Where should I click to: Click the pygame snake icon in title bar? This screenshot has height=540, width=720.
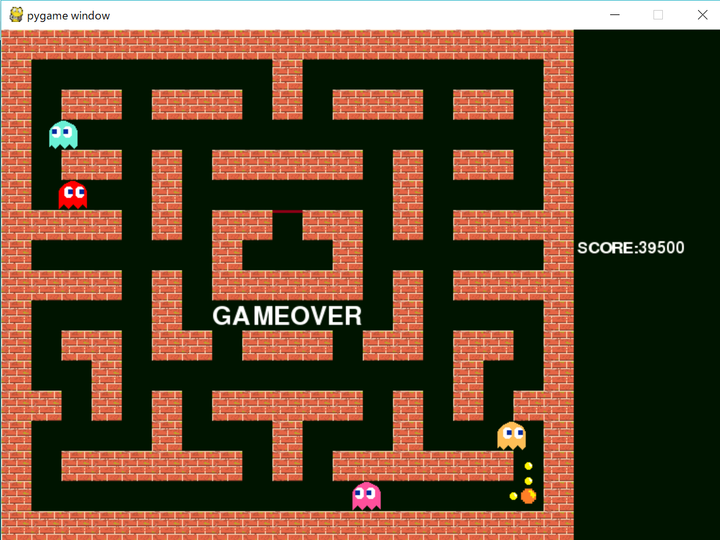tap(16, 15)
